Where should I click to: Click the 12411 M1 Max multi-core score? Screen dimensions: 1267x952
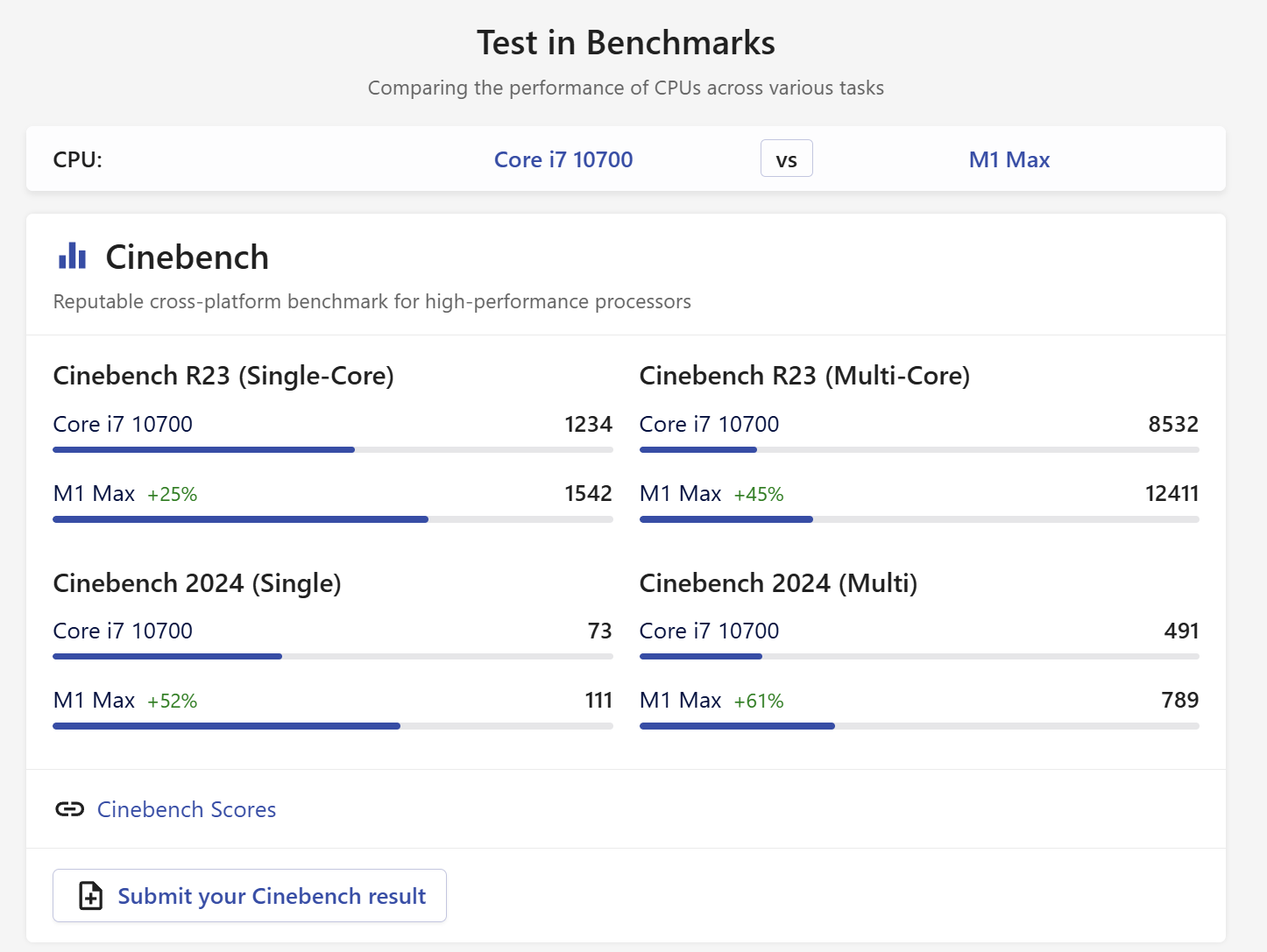[x=1171, y=494]
